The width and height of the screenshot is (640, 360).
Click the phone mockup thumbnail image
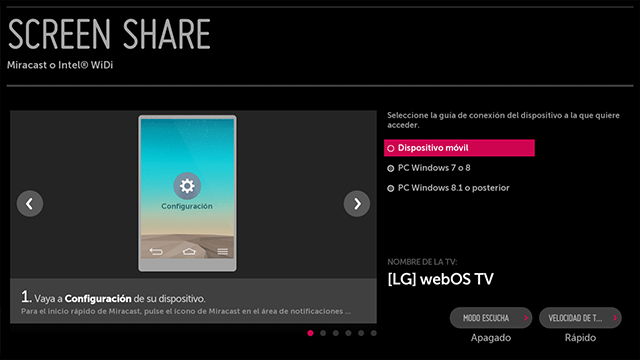[x=187, y=193]
